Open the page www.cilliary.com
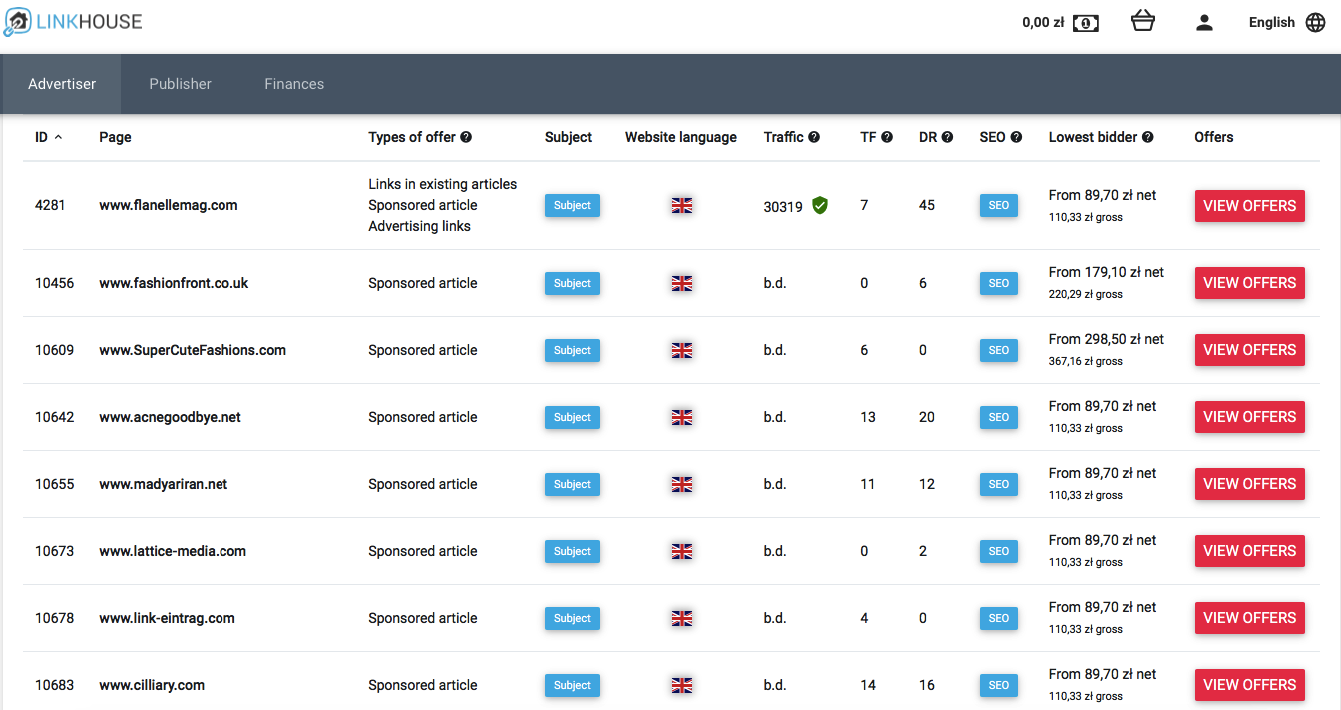The height and width of the screenshot is (710, 1341). click(152, 685)
